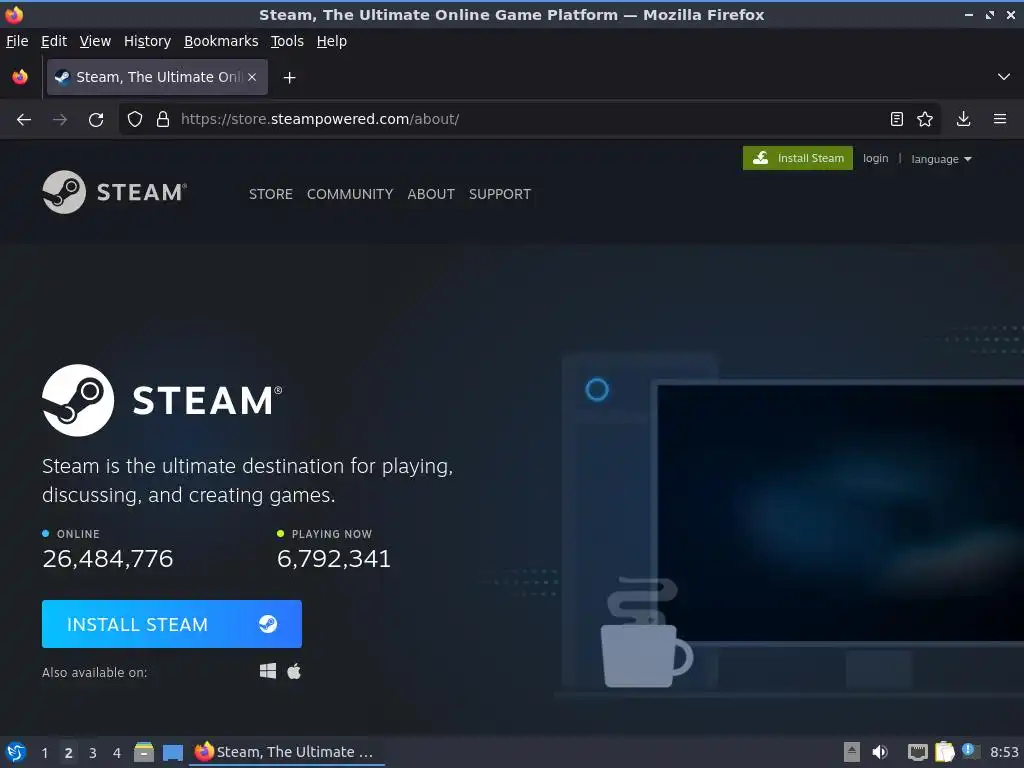Bookmark this page with the star icon
1024x768 pixels.
coord(925,119)
